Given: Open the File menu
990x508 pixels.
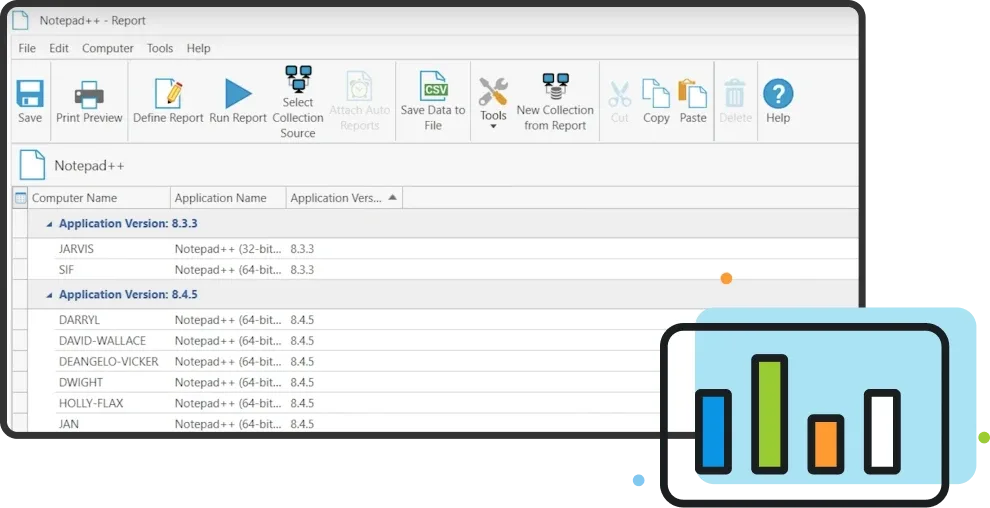Looking at the screenshot, I should 27,48.
